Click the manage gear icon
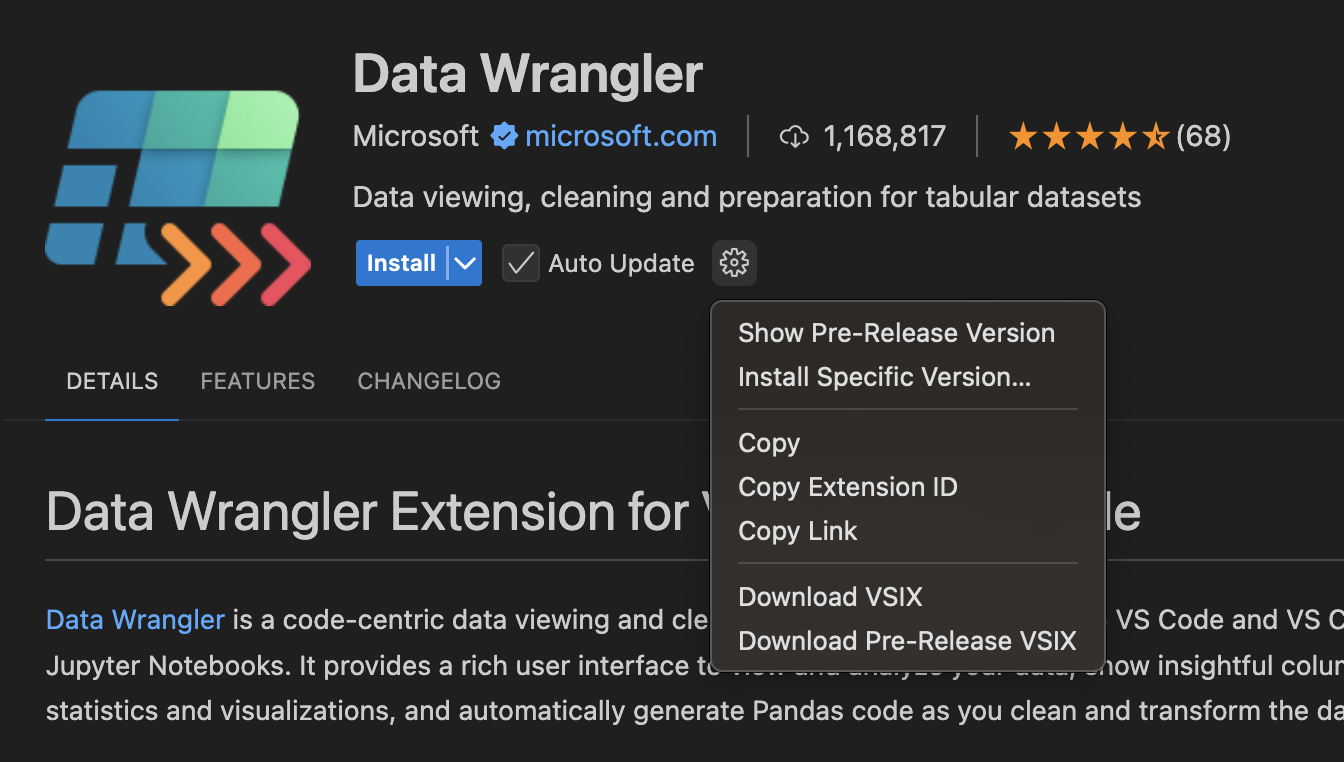1344x762 pixels. 734,263
